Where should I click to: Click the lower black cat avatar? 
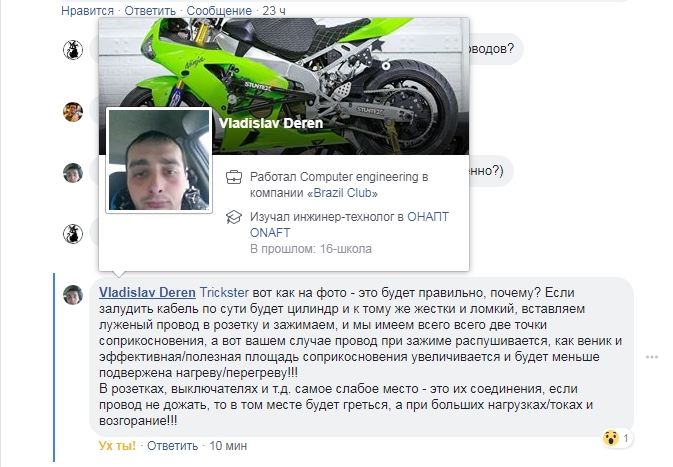(x=73, y=234)
